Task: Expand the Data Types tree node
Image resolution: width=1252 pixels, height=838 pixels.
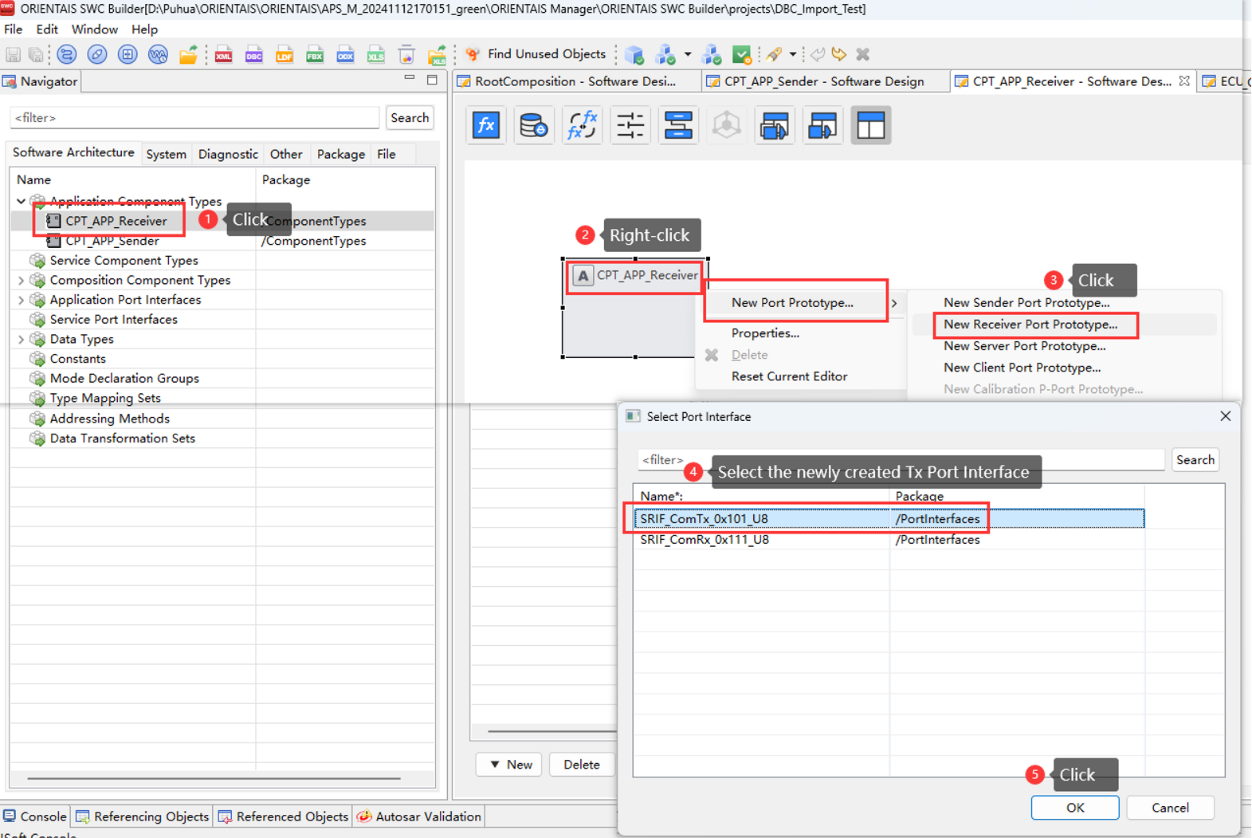Action: point(21,340)
